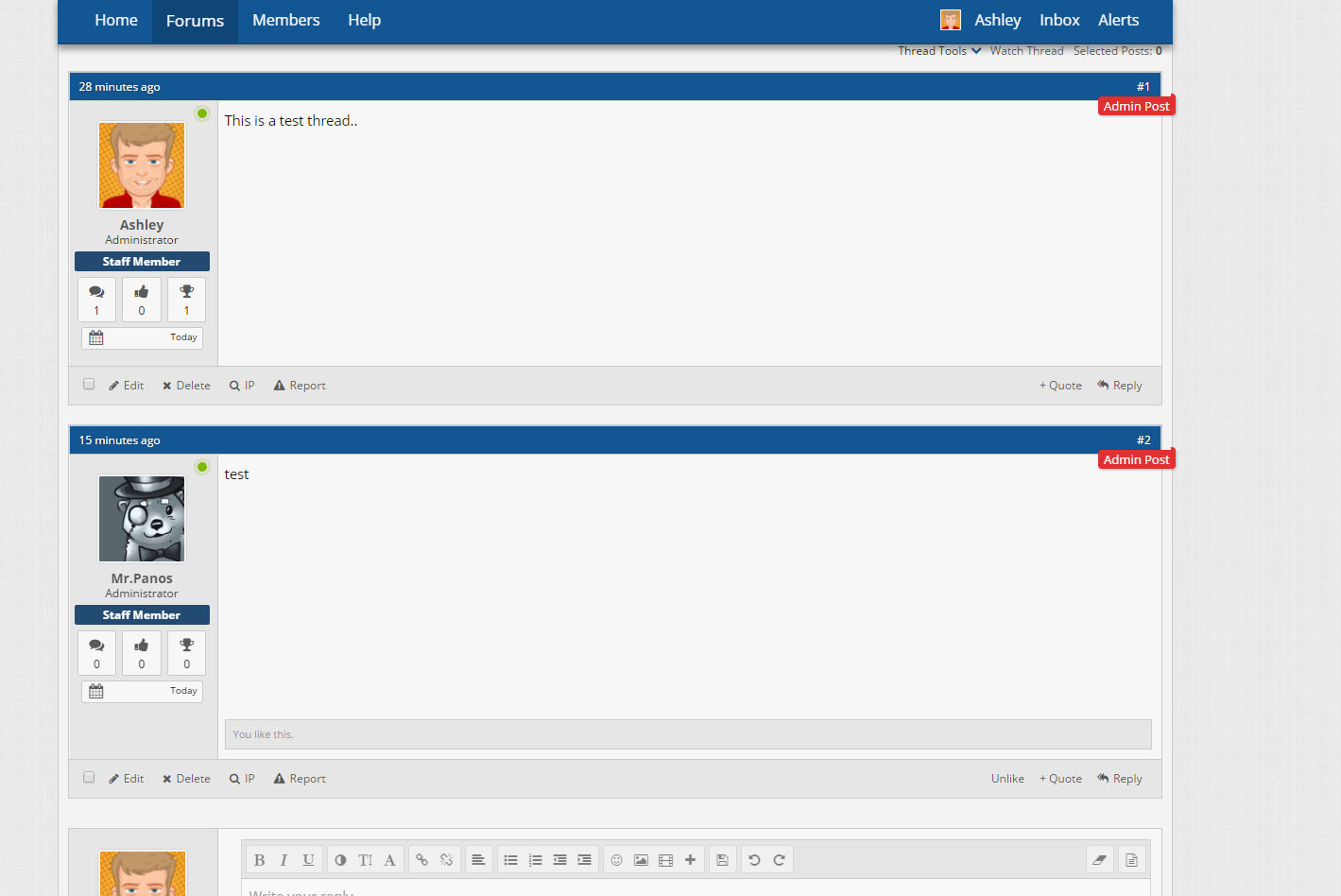Insert a link using the chain icon
Screen dimensions: 1341x896
pyautogui.click(x=421, y=860)
